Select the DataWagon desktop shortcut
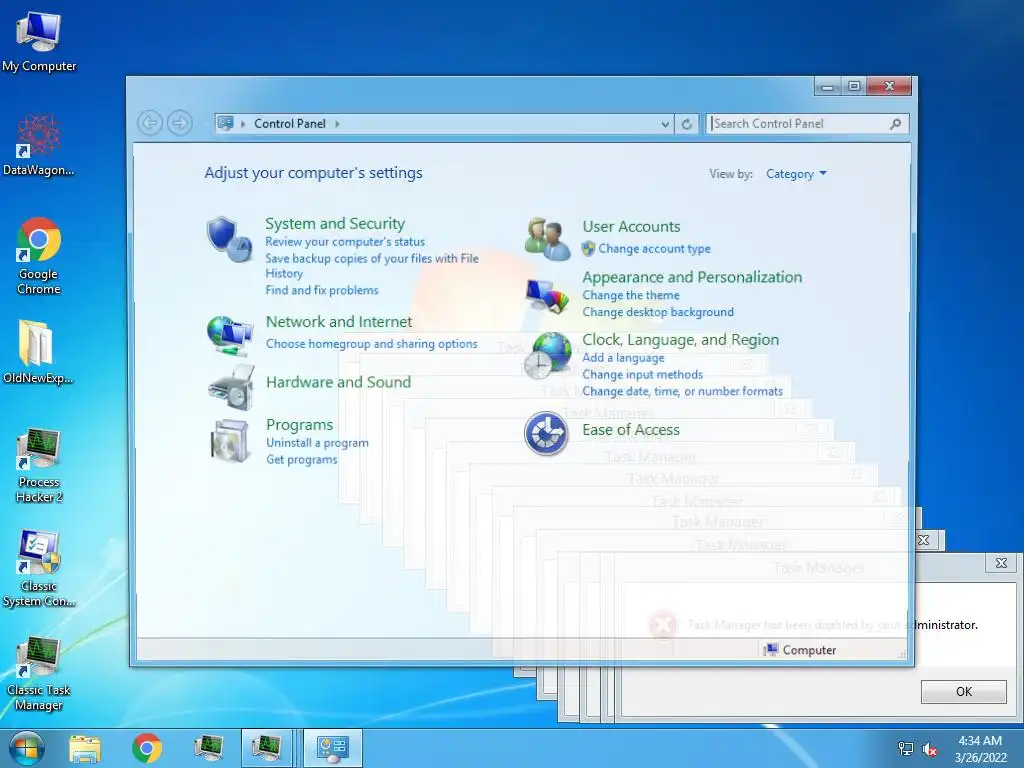Screen dimensions: 1024x768 (39, 145)
